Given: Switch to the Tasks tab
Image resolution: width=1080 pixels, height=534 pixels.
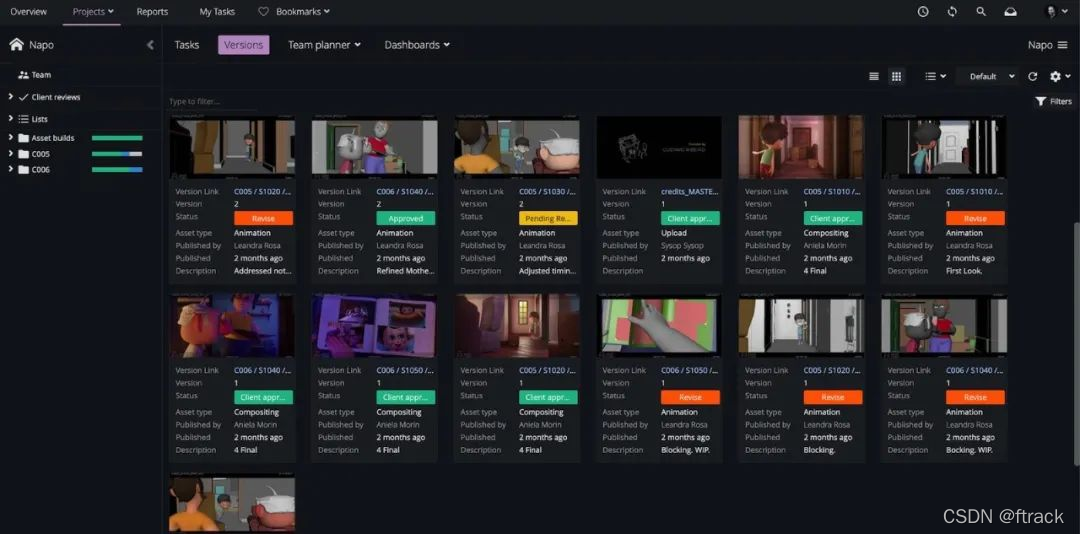Looking at the screenshot, I should point(187,45).
